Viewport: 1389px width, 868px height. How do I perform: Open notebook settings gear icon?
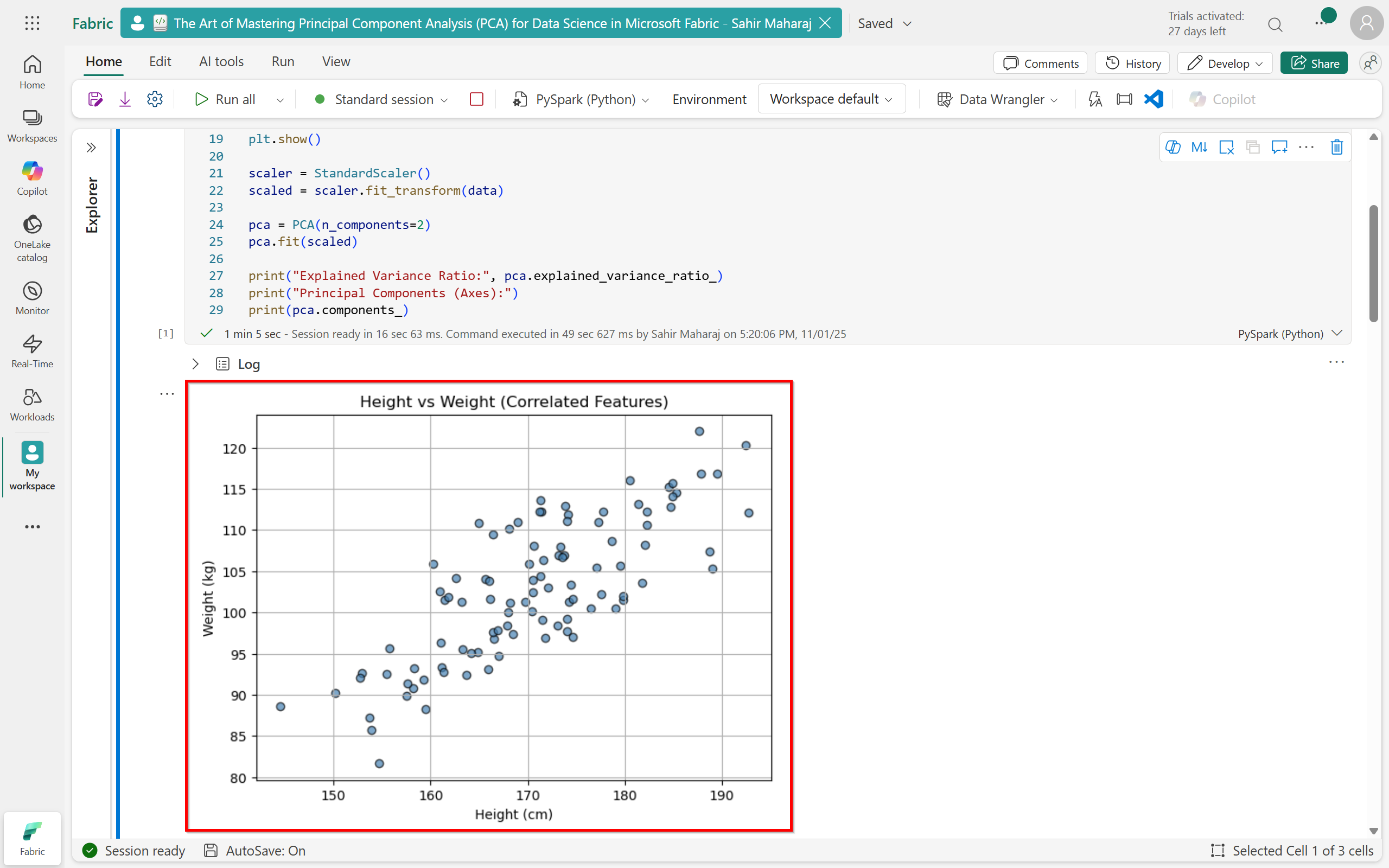click(x=155, y=99)
